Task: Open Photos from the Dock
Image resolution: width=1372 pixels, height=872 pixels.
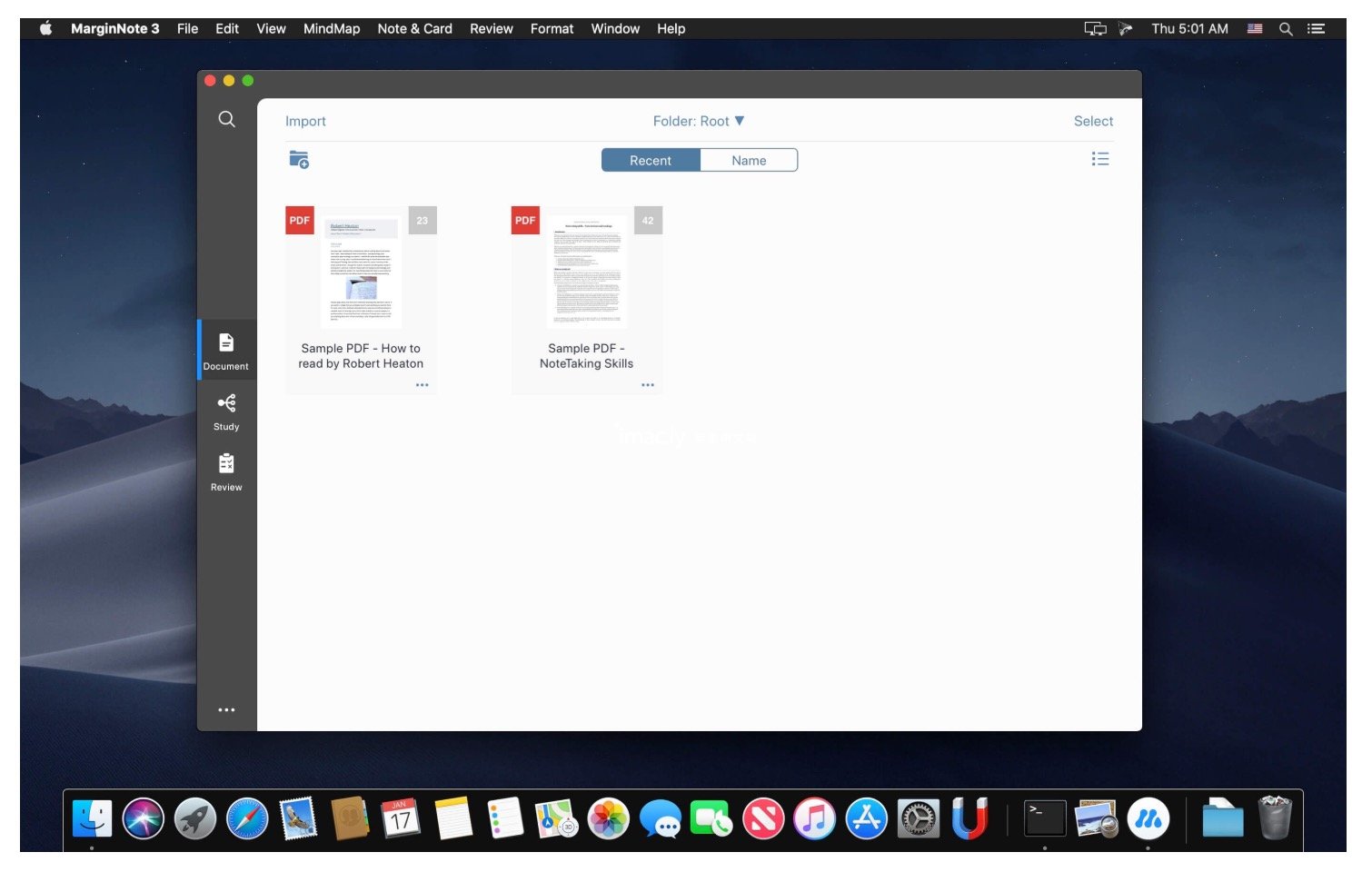Action: tap(609, 818)
